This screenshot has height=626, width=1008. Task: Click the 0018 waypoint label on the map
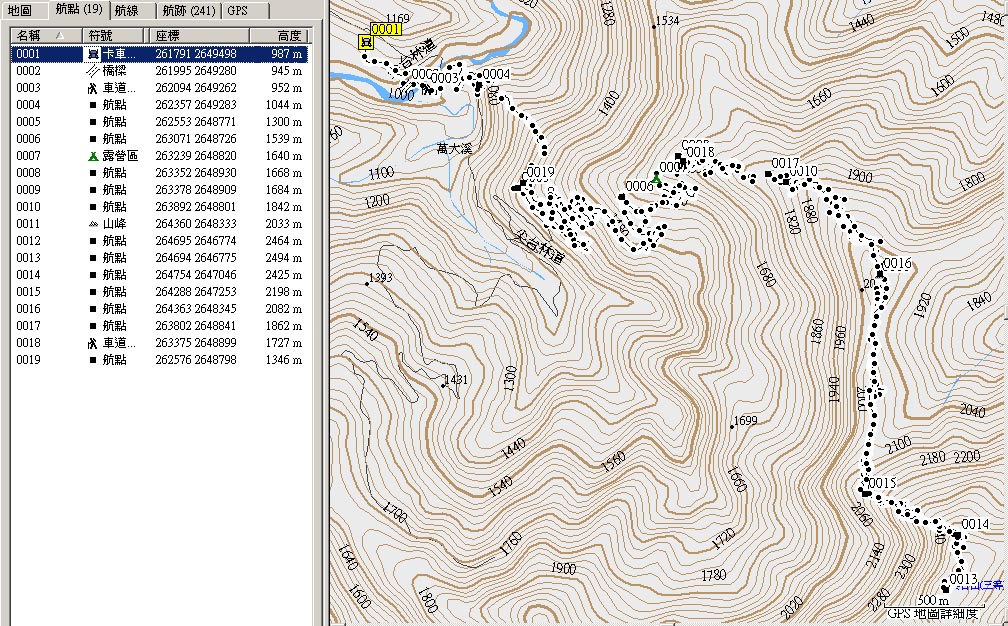coord(701,152)
